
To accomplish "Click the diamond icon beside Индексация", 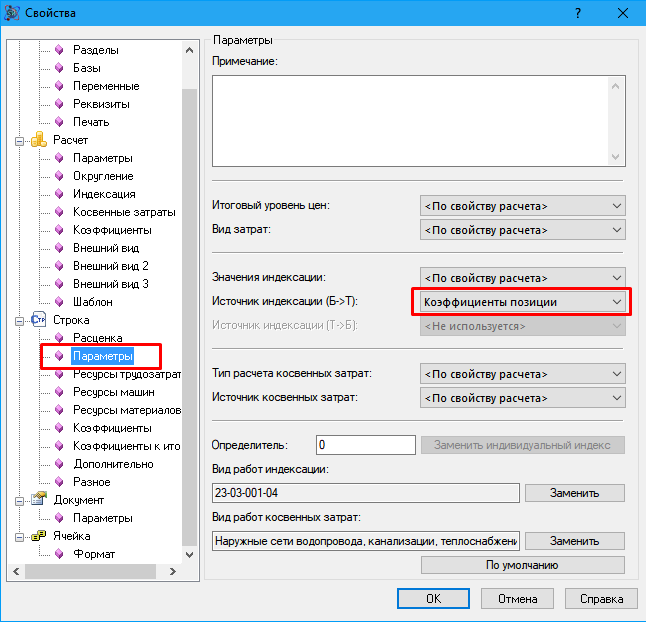I will [x=59, y=194].
